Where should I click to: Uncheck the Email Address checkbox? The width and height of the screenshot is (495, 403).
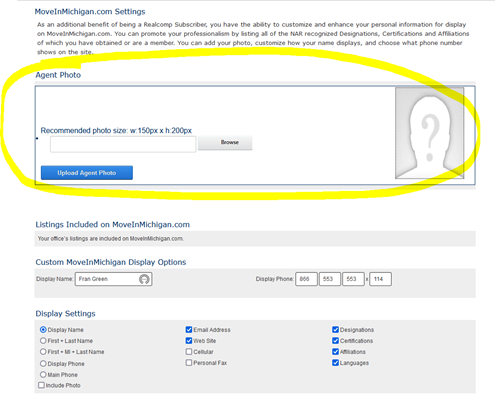coord(189,330)
